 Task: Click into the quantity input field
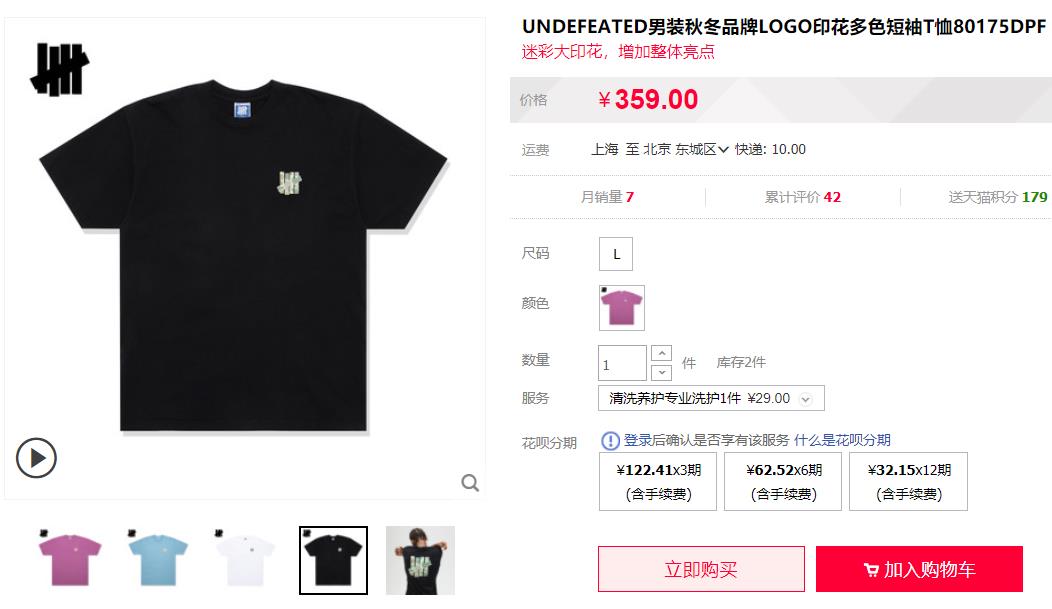pos(622,364)
